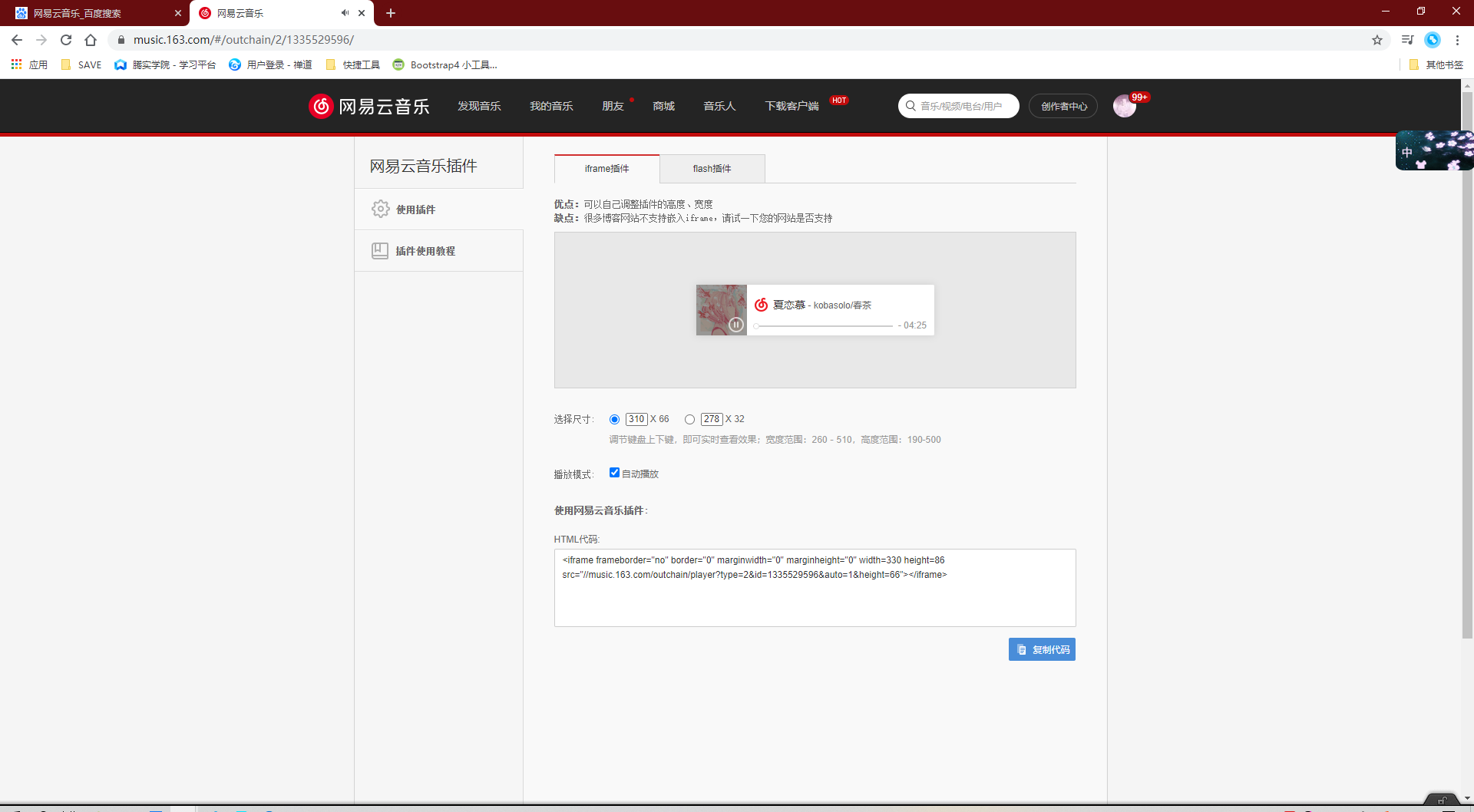Screen dimensions: 1474x812
Task: Open the 其他书签 bookmarks folder
Action: tap(1436, 64)
